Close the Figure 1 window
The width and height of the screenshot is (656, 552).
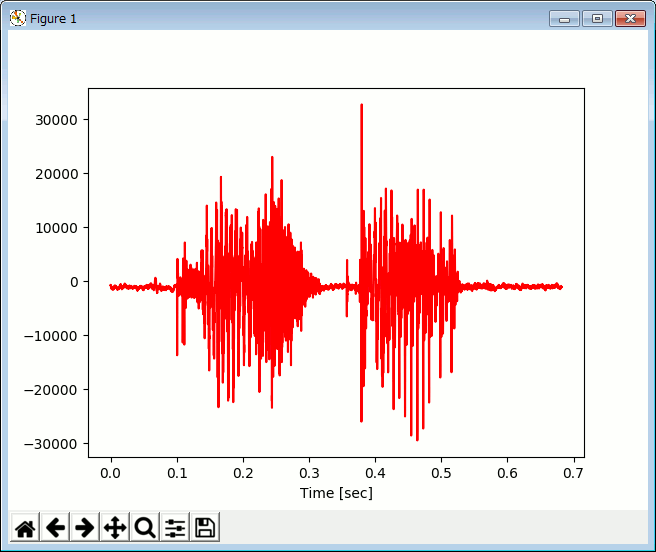click(629, 18)
